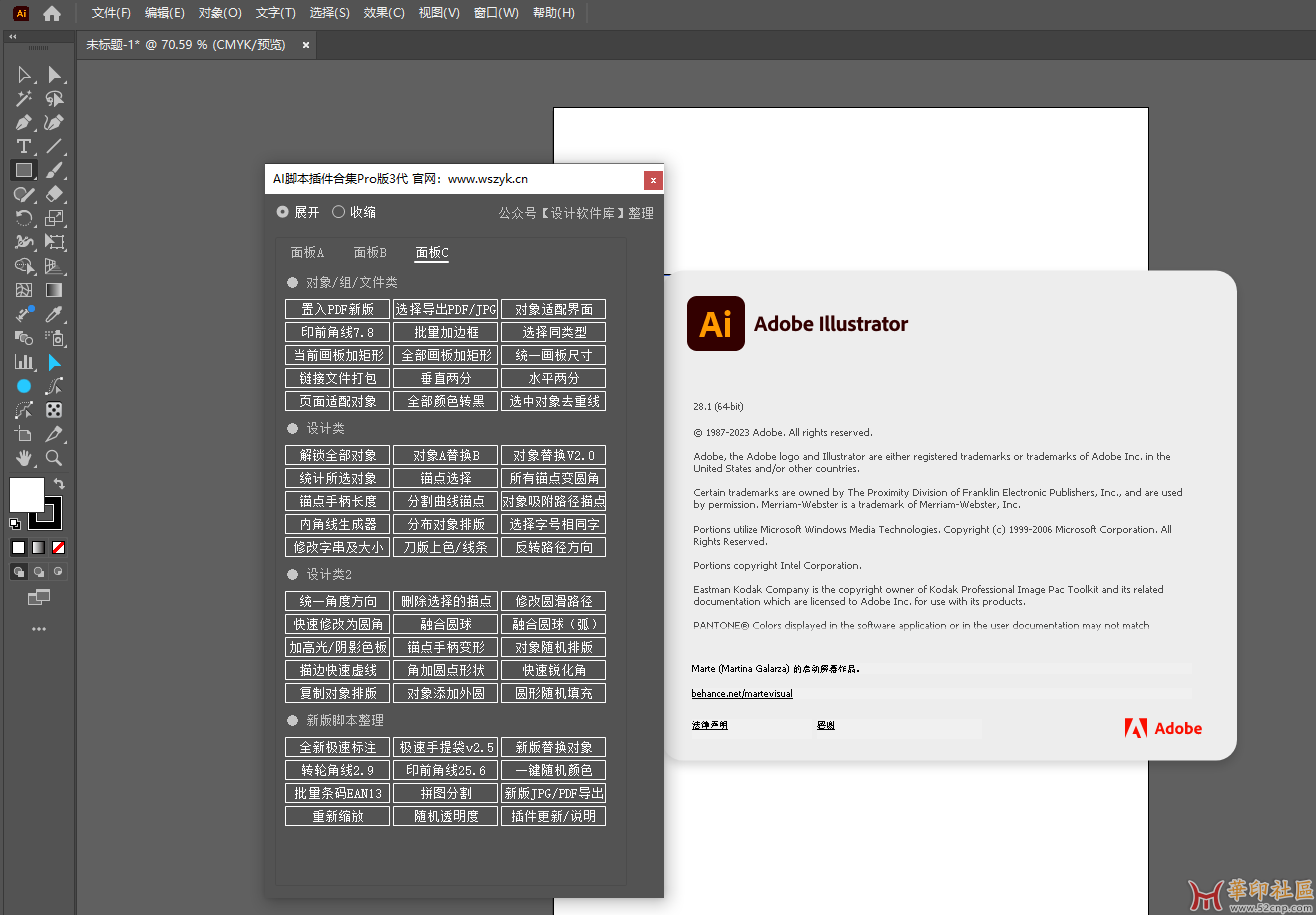1316x915 pixels.
Task: Open Edit Toolbar three-dots button
Action: (x=39, y=629)
